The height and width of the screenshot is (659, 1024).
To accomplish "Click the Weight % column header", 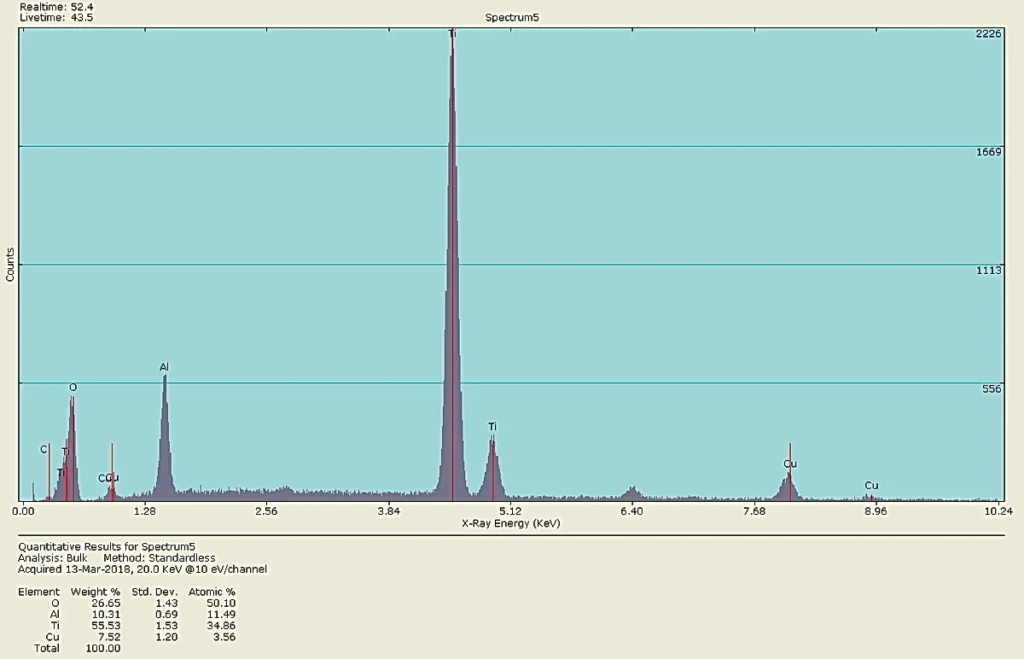I will coord(96,592).
